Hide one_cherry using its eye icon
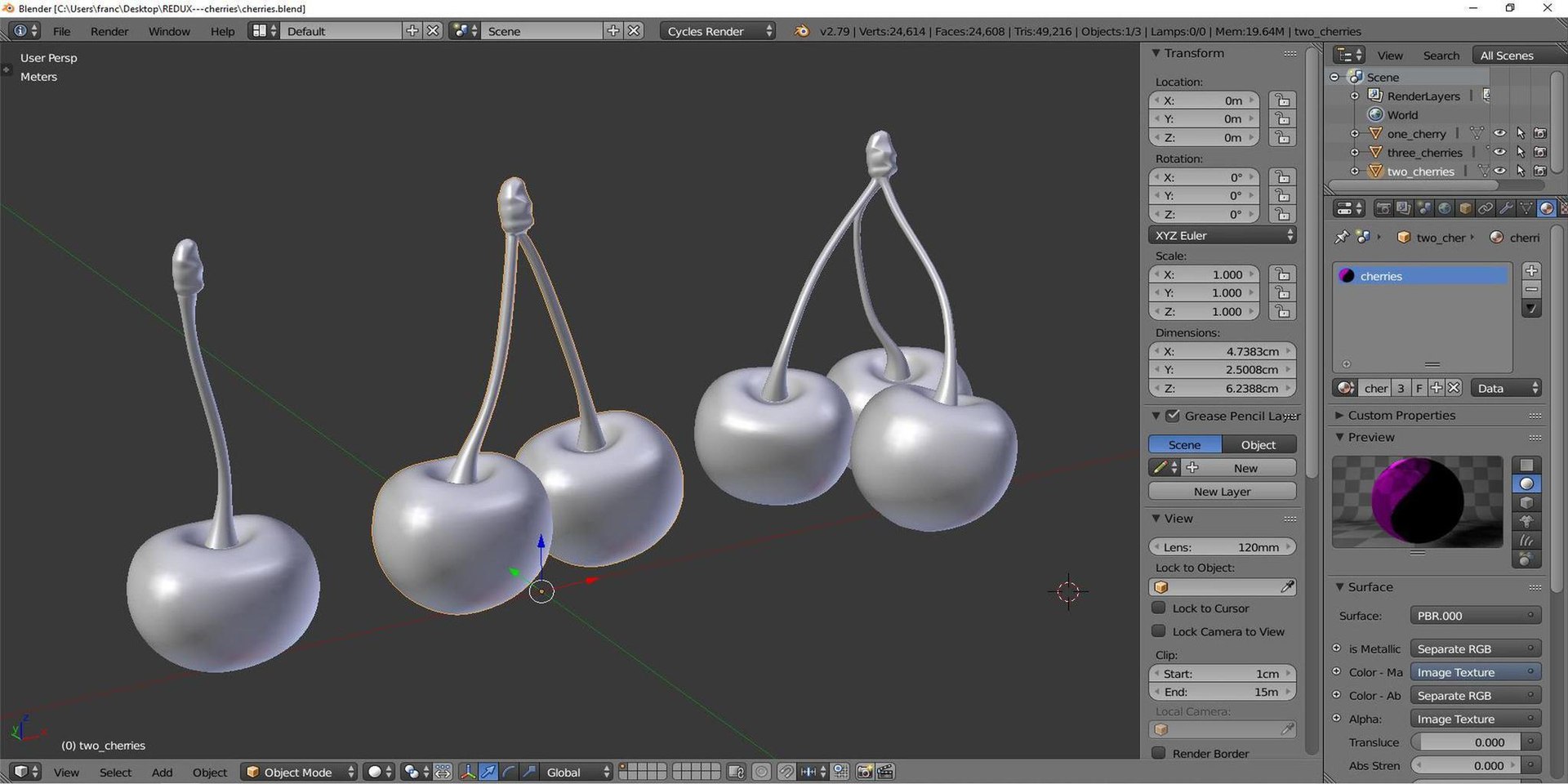This screenshot has width=1568, height=784. [1499, 133]
